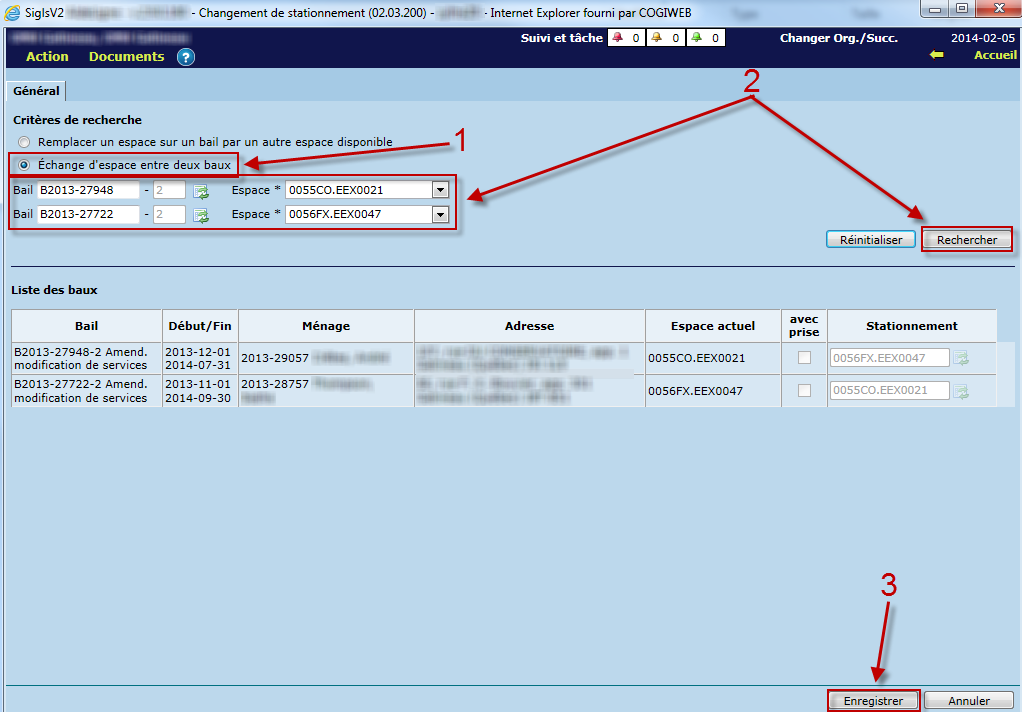The height and width of the screenshot is (712, 1022).
Task: Click the Rechercher button
Action: [966, 240]
